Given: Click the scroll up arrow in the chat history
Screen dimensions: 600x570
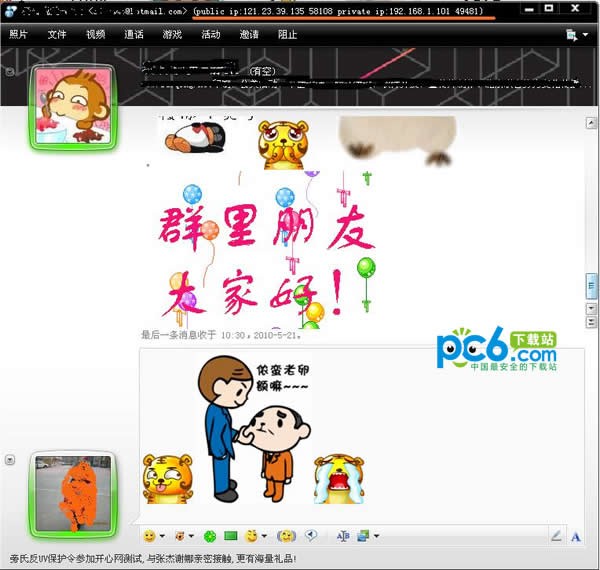Looking at the screenshot, I should 591,123.
